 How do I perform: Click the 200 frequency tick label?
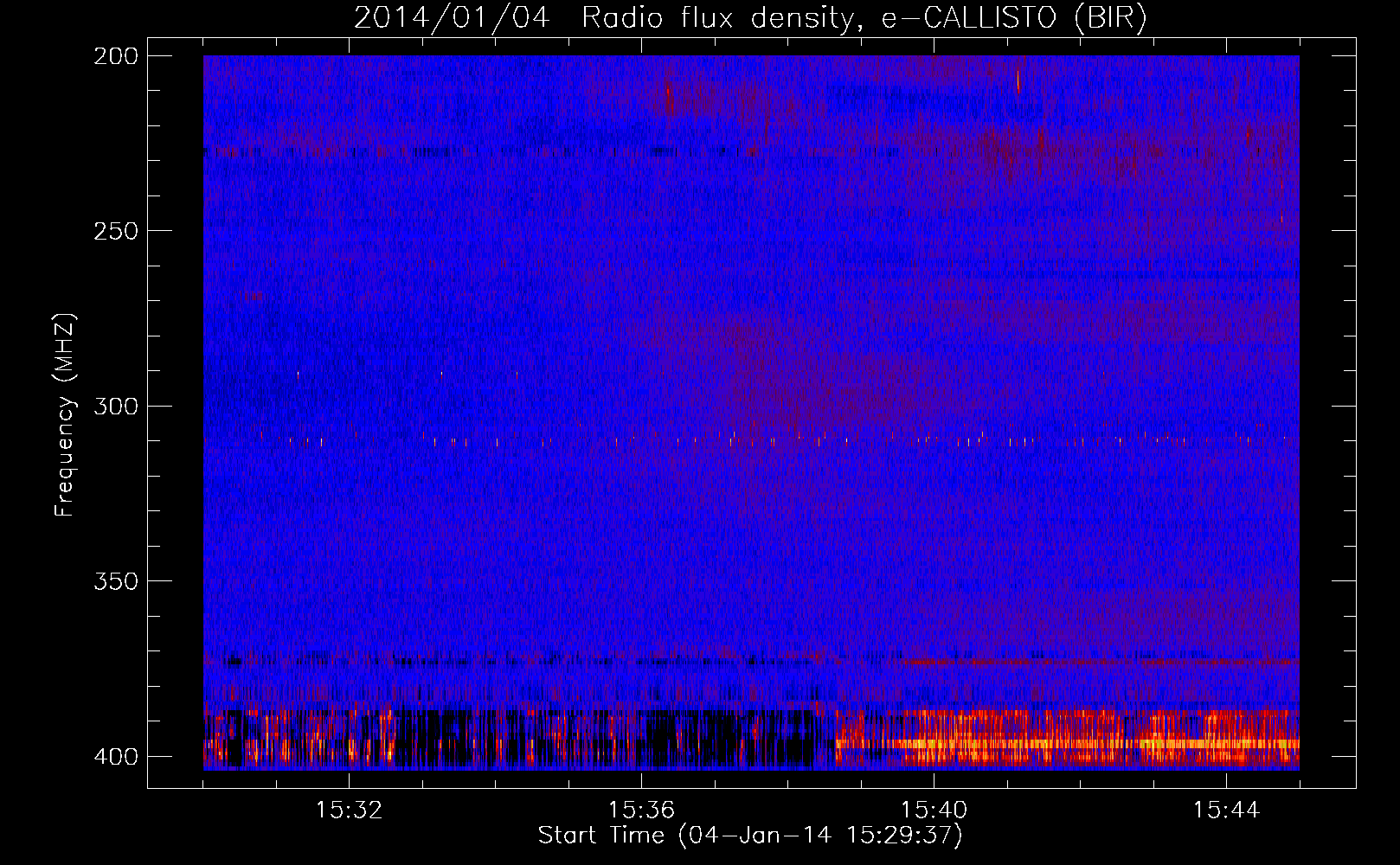[x=116, y=56]
